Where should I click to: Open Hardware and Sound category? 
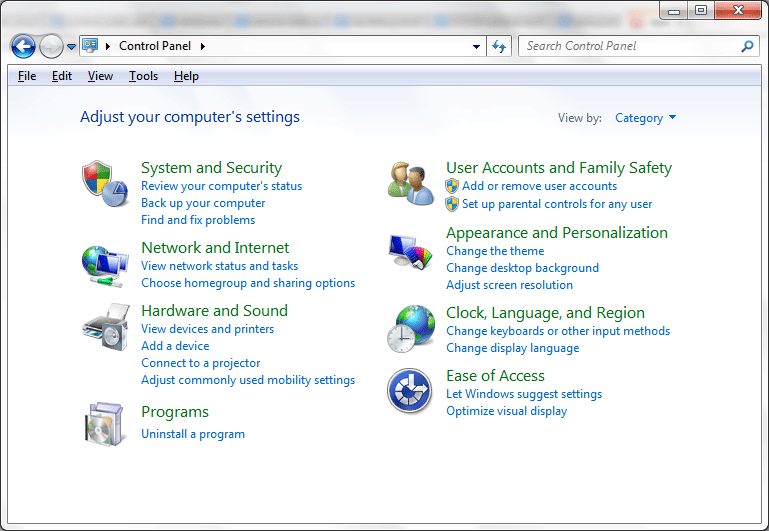tap(214, 311)
